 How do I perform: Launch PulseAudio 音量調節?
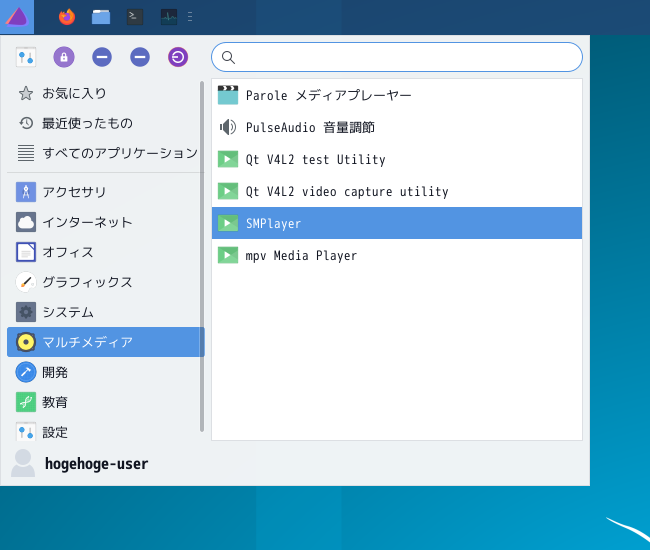tap(397, 127)
